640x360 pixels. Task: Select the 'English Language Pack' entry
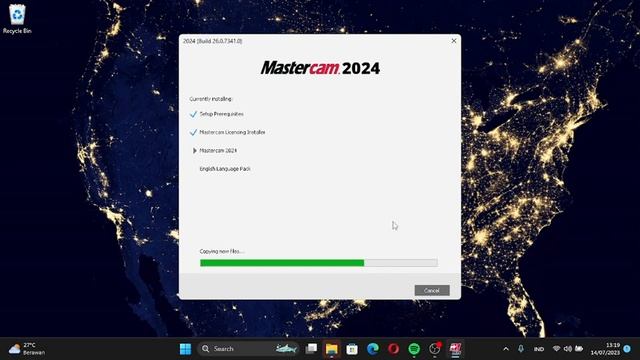[x=225, y=169]
